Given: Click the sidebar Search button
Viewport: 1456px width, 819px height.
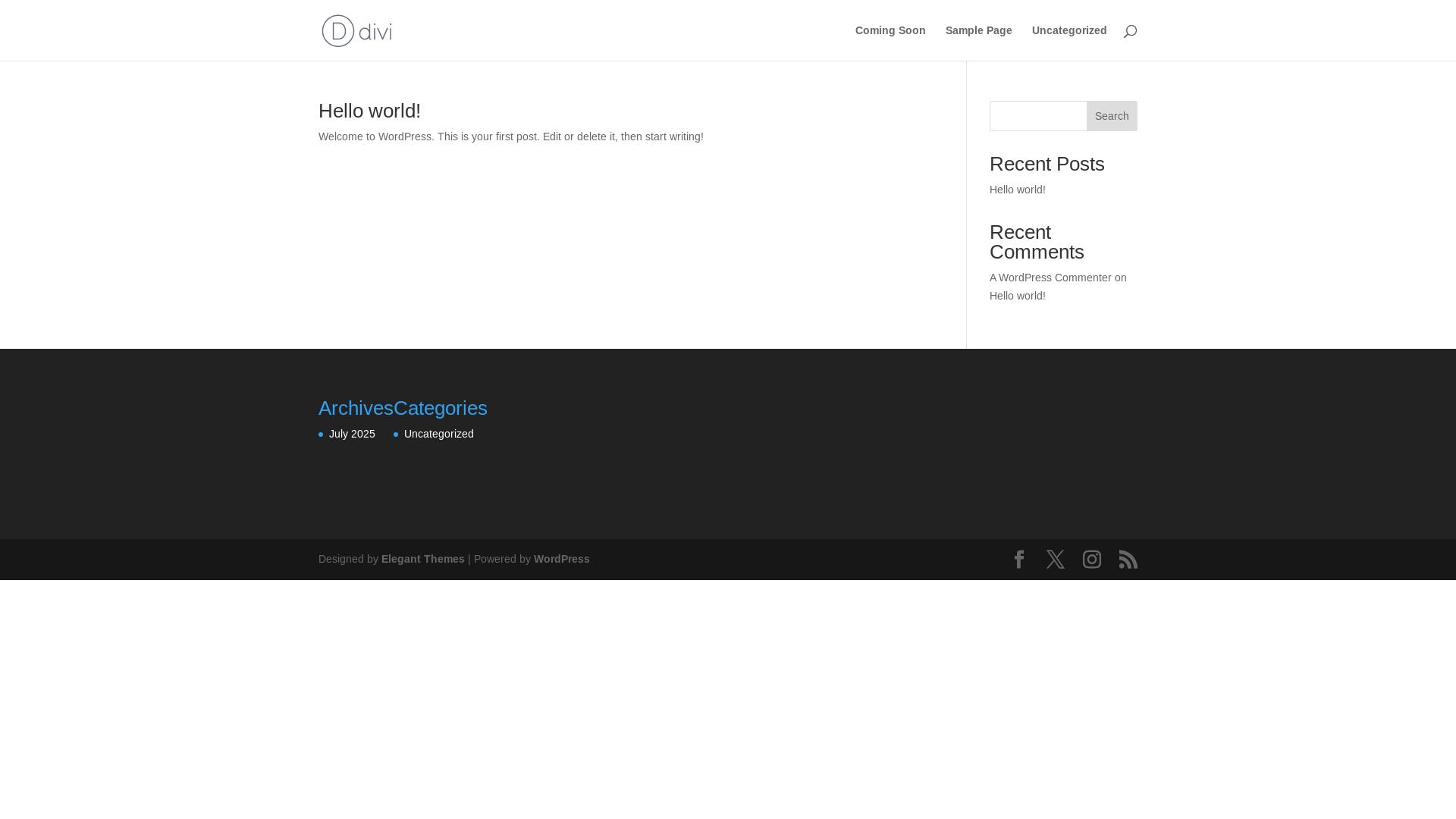Looking at the screenshot, I should tap(1112, 116).
